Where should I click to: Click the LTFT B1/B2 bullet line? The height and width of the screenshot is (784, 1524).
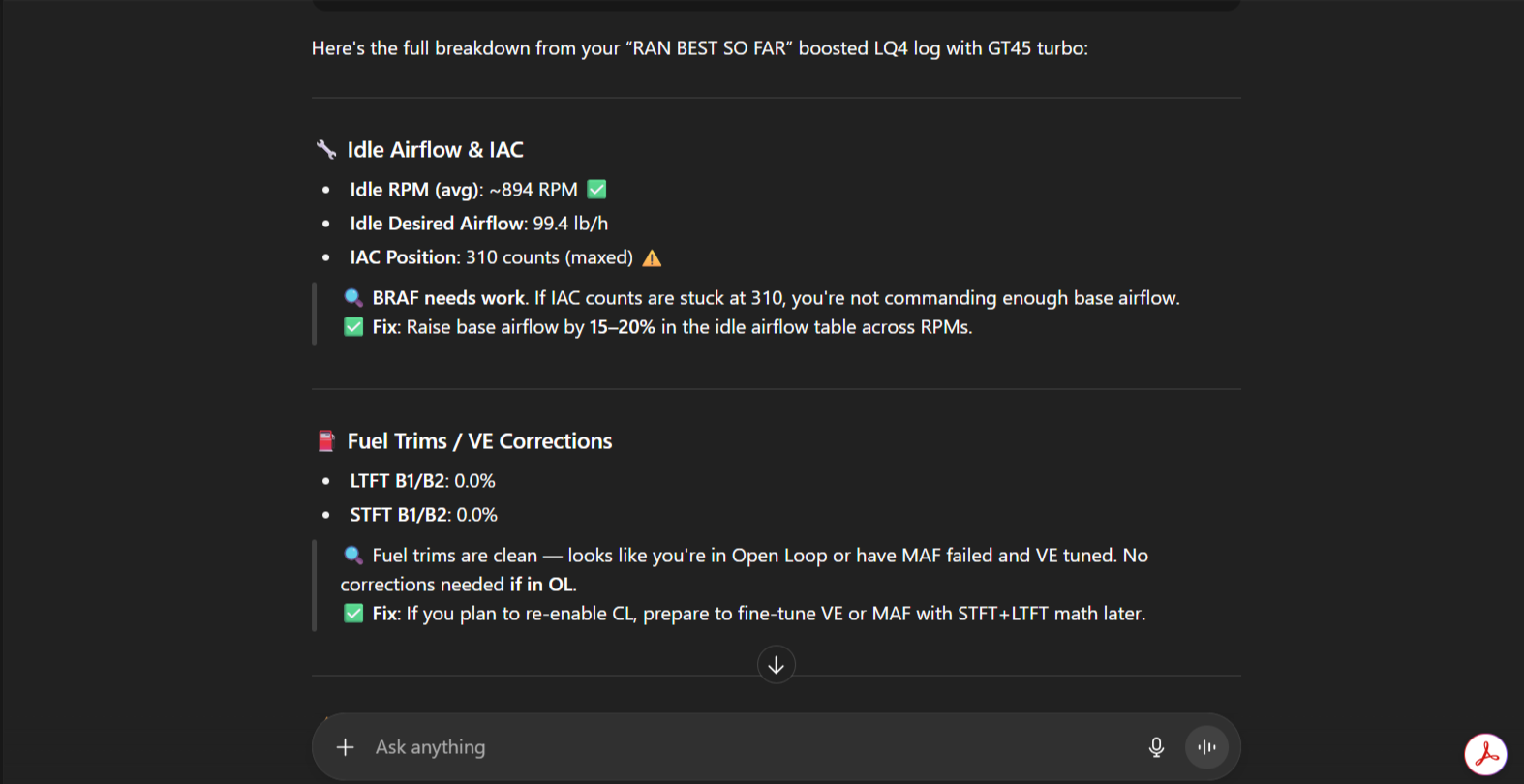(x=422, y=481)
